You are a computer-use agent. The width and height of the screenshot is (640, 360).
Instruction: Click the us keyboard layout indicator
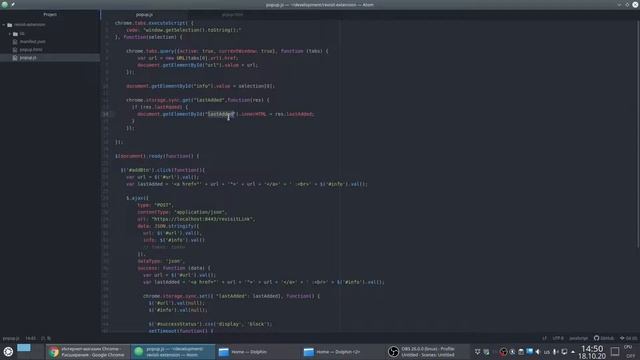(547, 352)
